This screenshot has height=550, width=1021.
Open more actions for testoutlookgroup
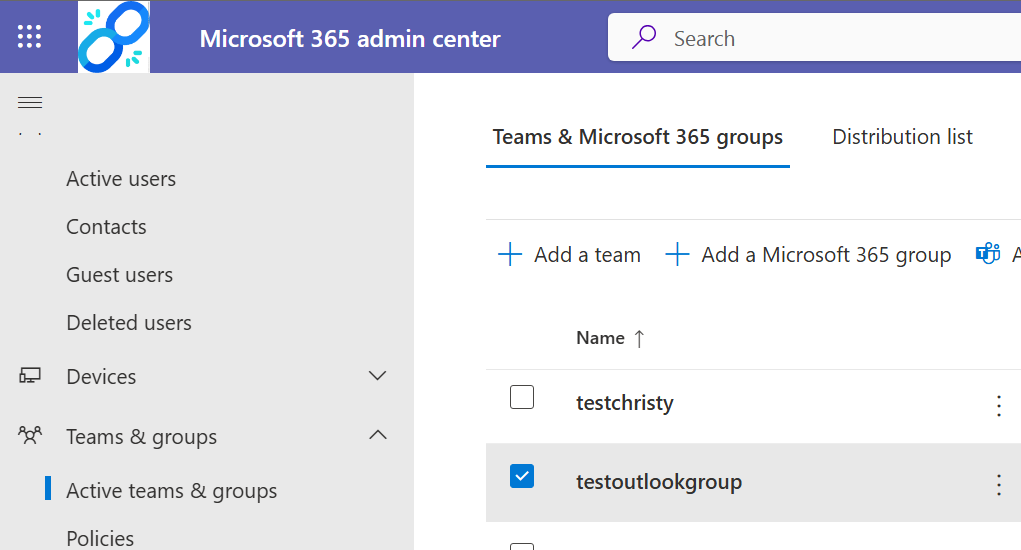[x=998, y=485]
